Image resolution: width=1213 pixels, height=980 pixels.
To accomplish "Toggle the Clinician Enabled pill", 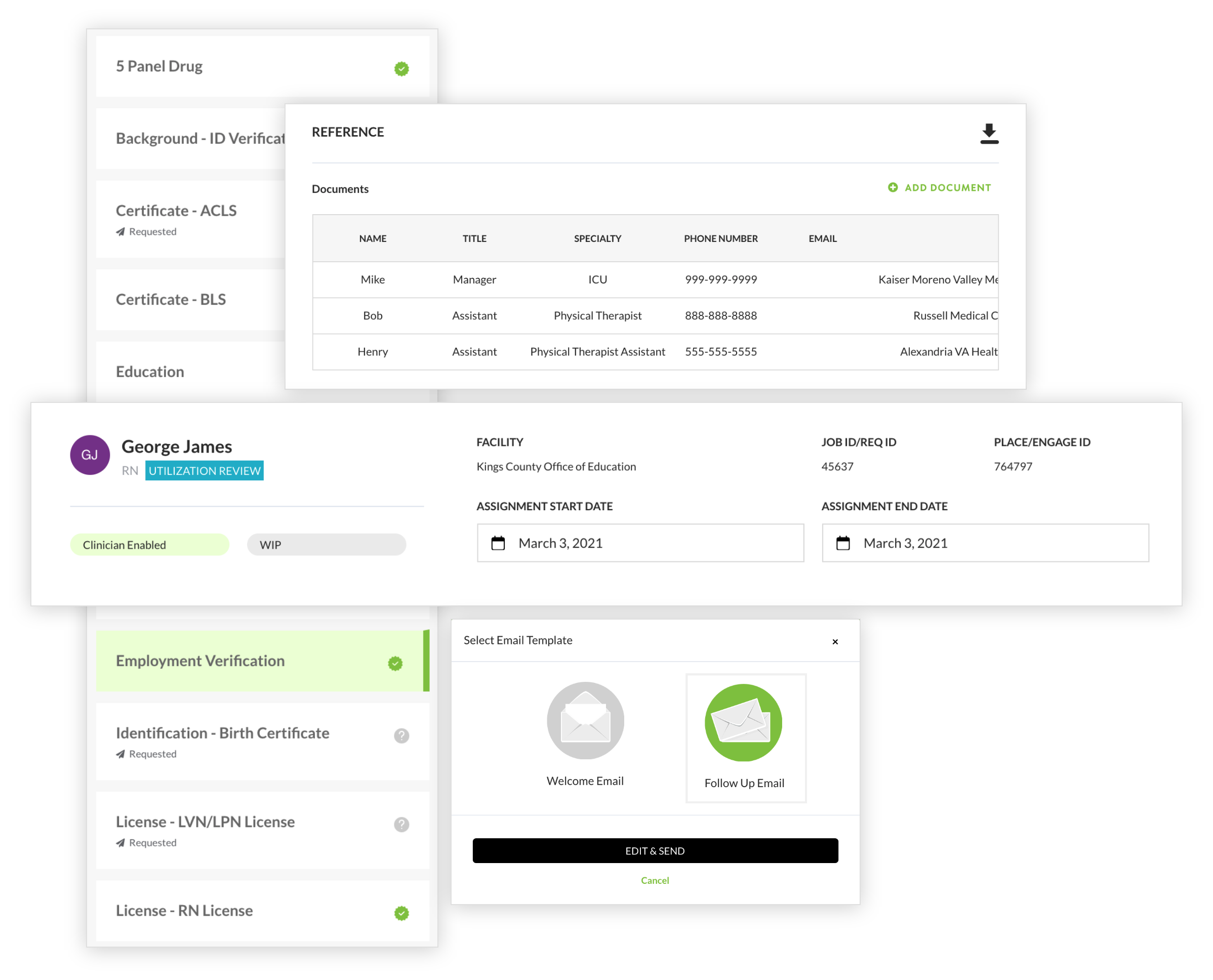I will pos(149,545).
